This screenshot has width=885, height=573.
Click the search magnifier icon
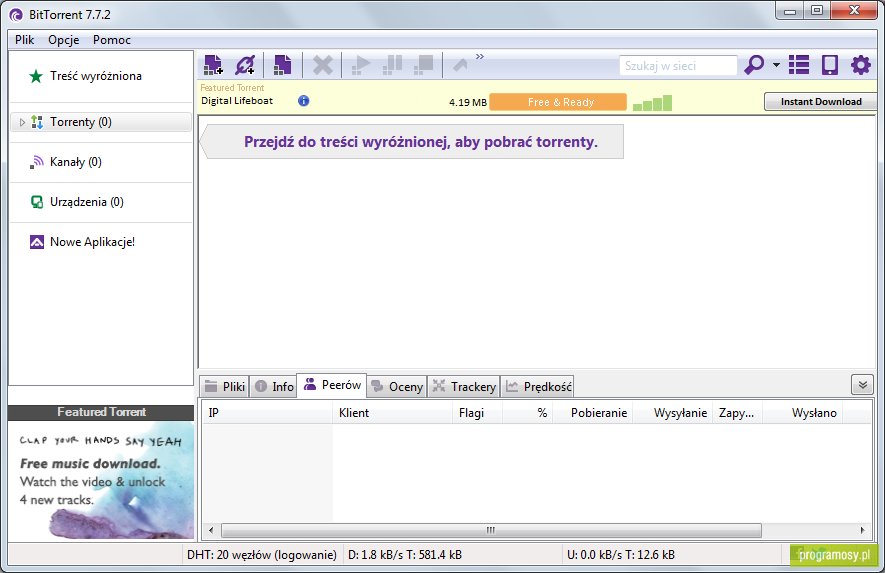[x=753, y=65]
